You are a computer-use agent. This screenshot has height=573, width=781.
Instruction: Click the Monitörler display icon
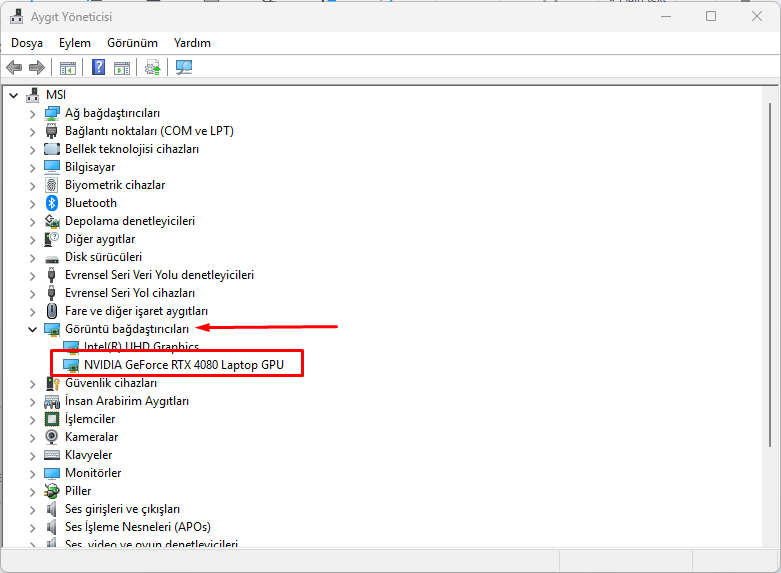52,473
